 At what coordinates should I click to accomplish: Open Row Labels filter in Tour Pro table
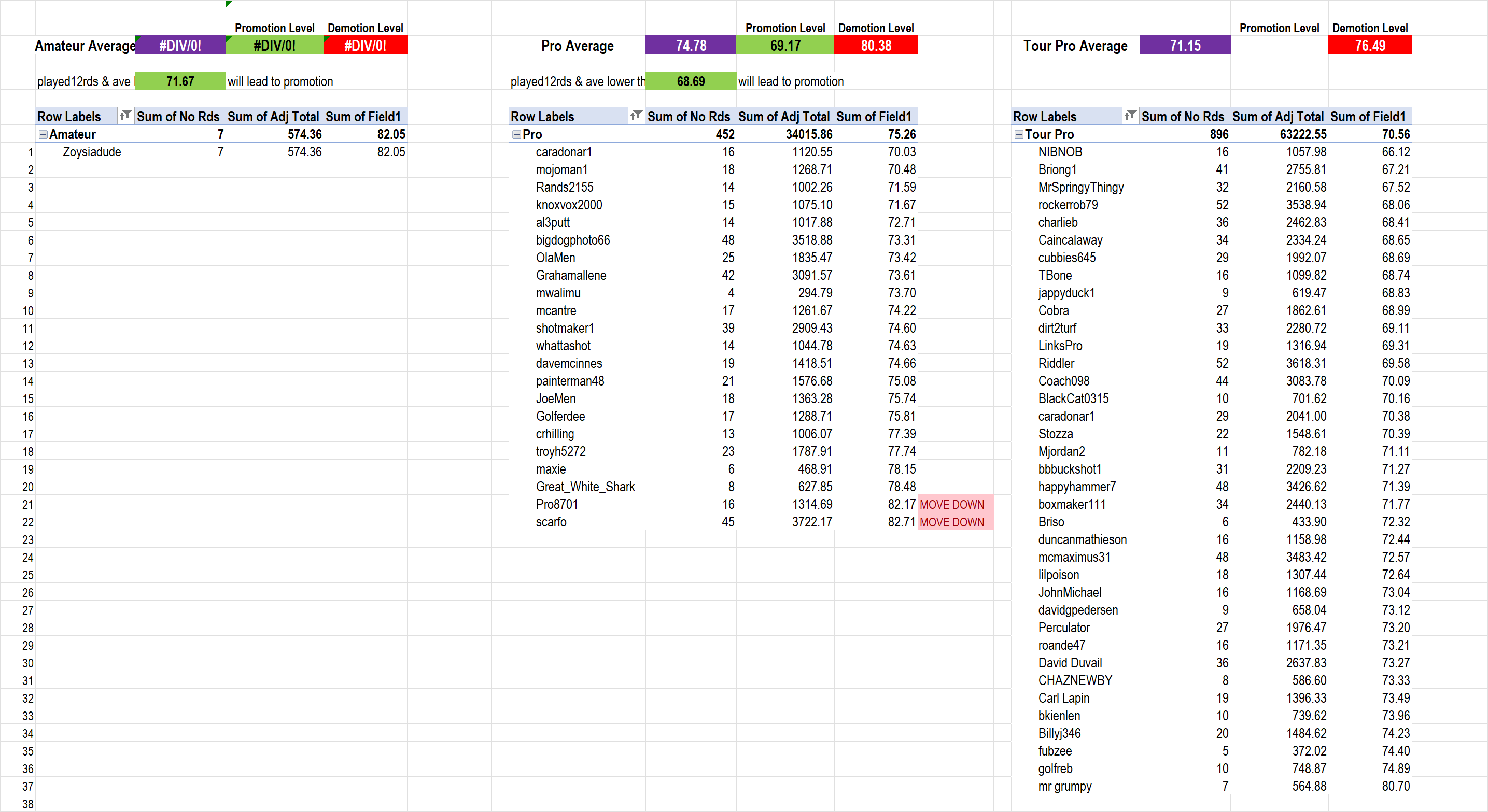[x=1130, y=116]
